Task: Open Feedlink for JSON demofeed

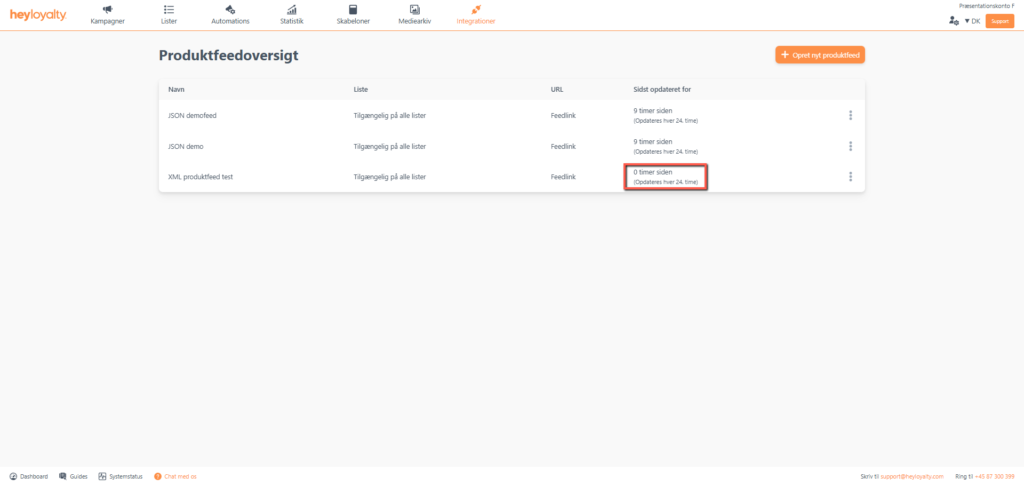Action: [x=563, y=115]
